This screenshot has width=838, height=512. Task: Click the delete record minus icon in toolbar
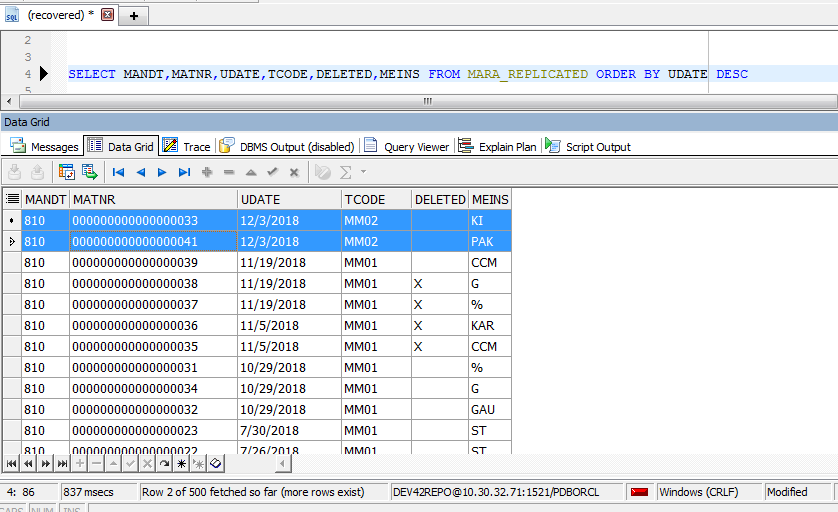[x=229, y=172]
